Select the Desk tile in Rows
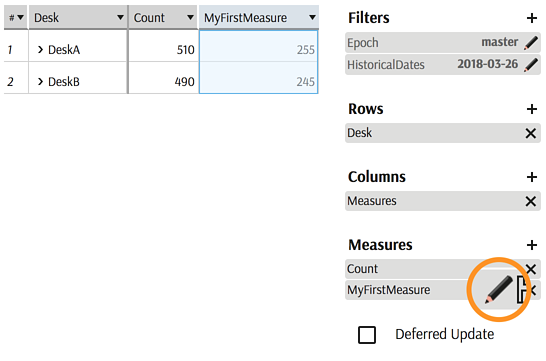 443,133
